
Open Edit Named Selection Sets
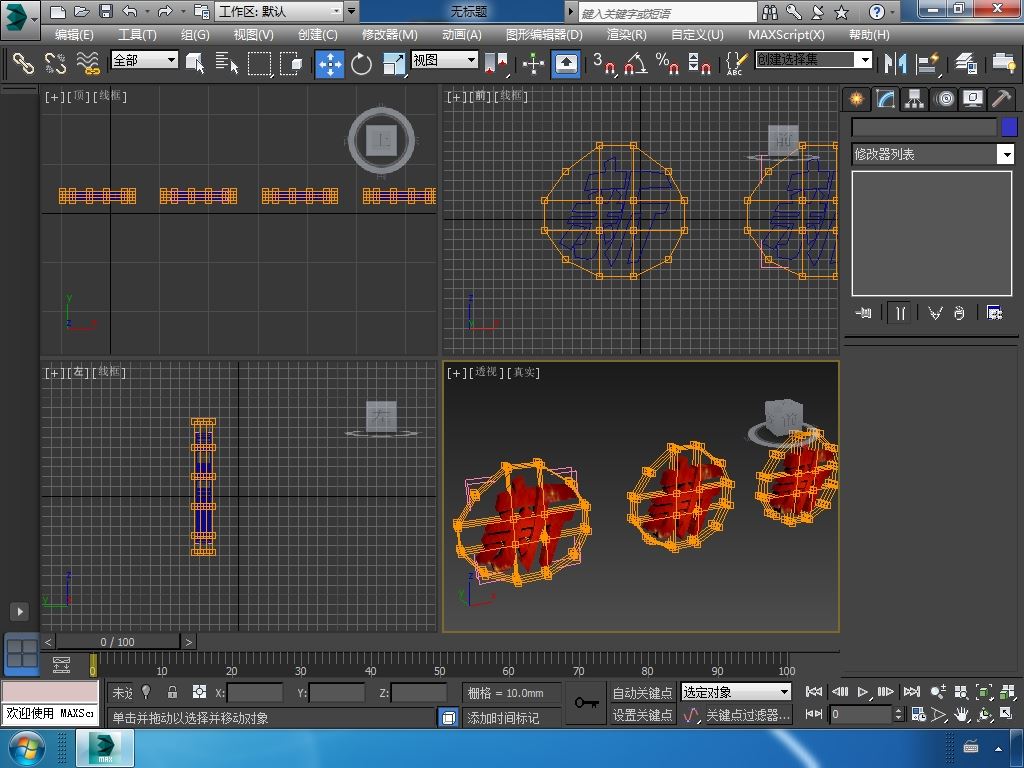click(x=735, y=63)
